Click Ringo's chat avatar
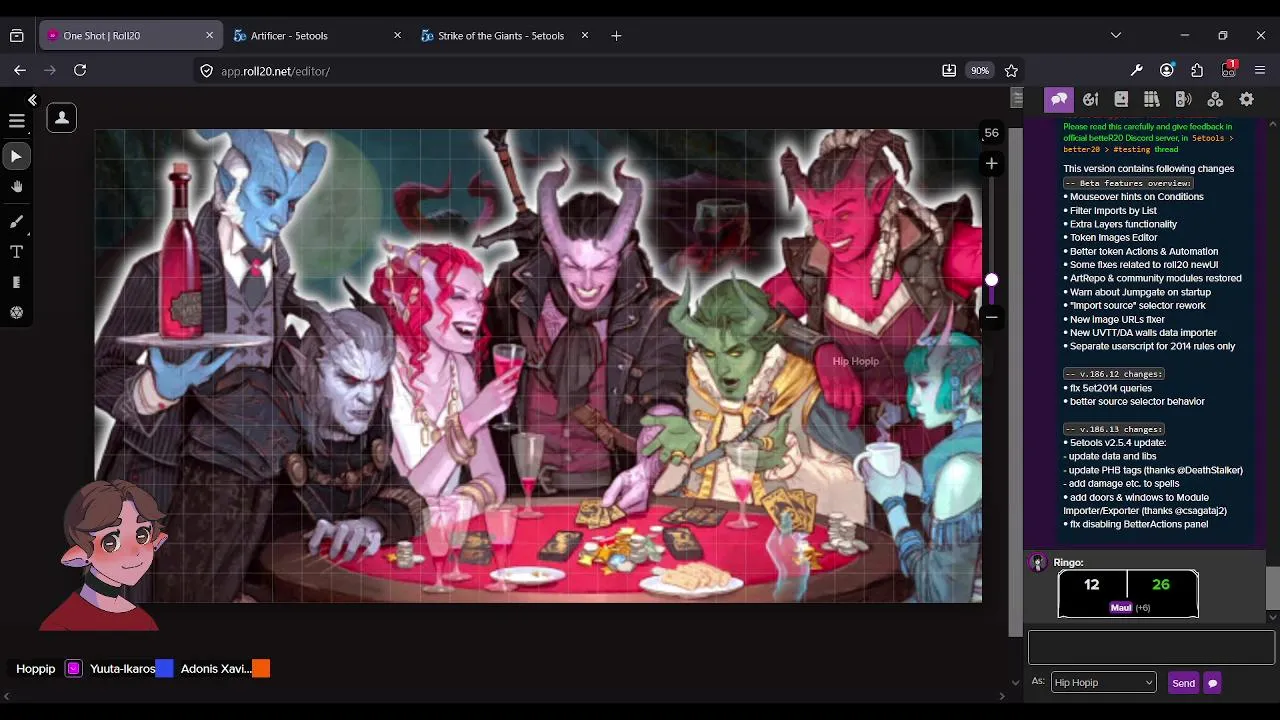The height and width of the screenshot is (720, 1280). pyautogui.click(x=1038, y=563)
